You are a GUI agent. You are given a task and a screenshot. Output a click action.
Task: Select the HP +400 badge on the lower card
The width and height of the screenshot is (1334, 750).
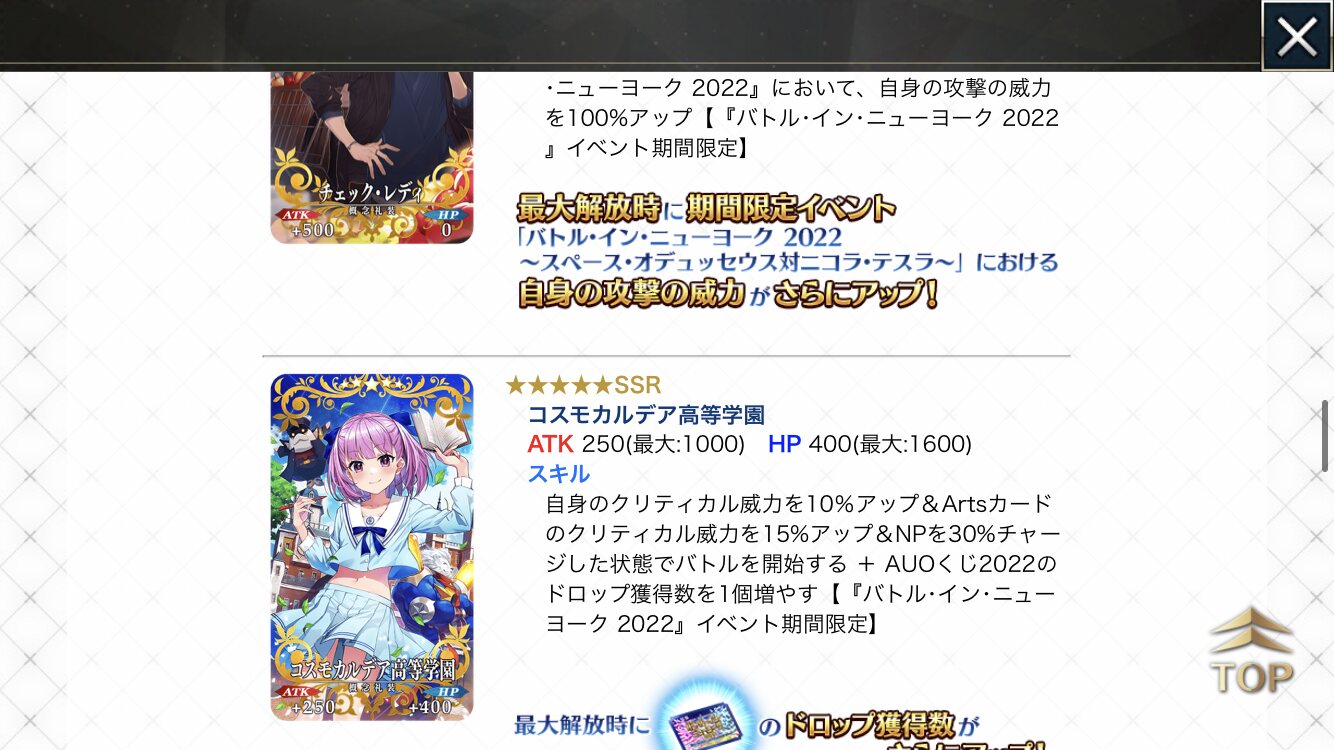436,701
